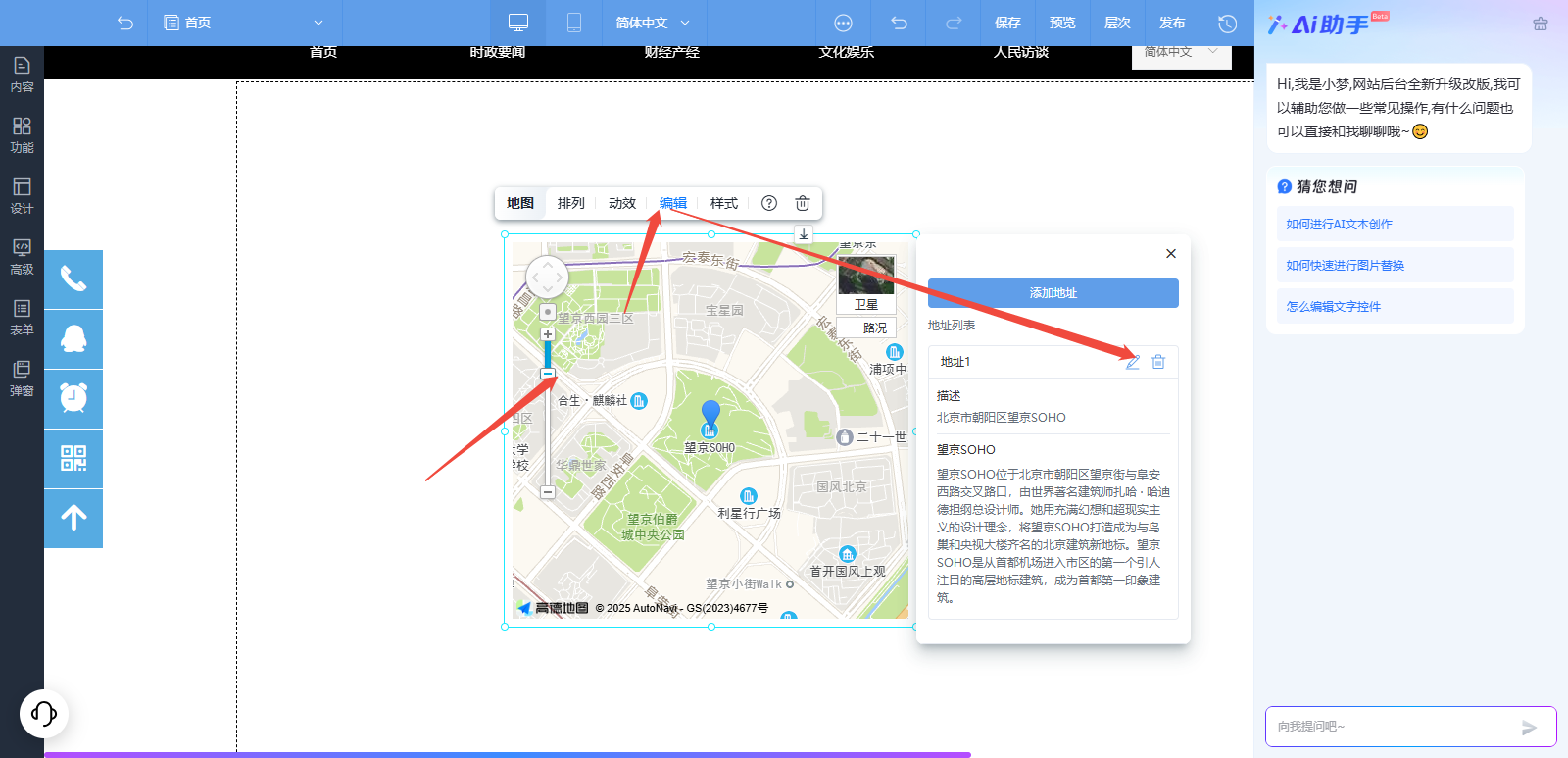Zoom in the map with plus button
The width and height of the screenshot is (1568, 758).
[548, 334]
